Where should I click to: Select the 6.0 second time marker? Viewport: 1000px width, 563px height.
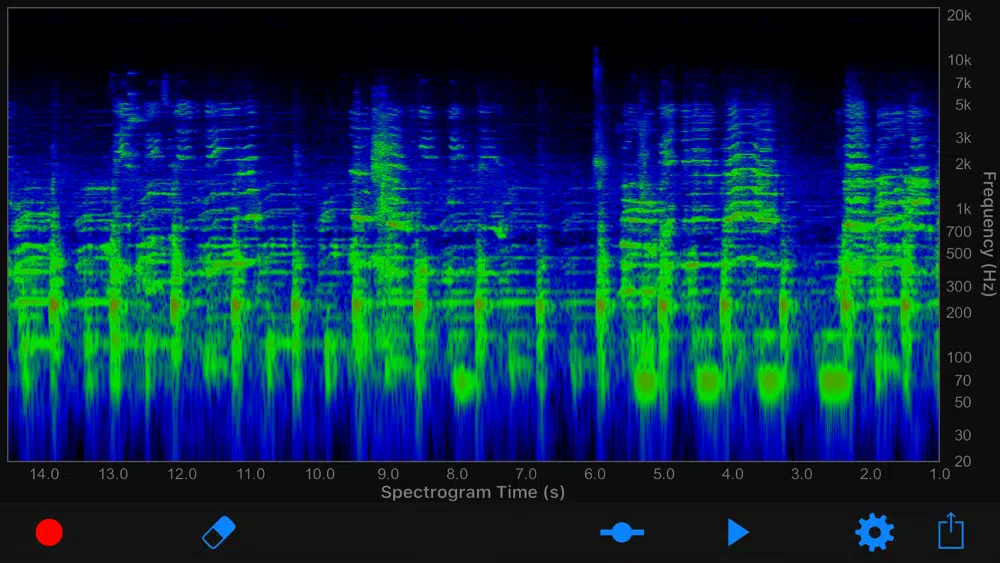coord(594,474)
